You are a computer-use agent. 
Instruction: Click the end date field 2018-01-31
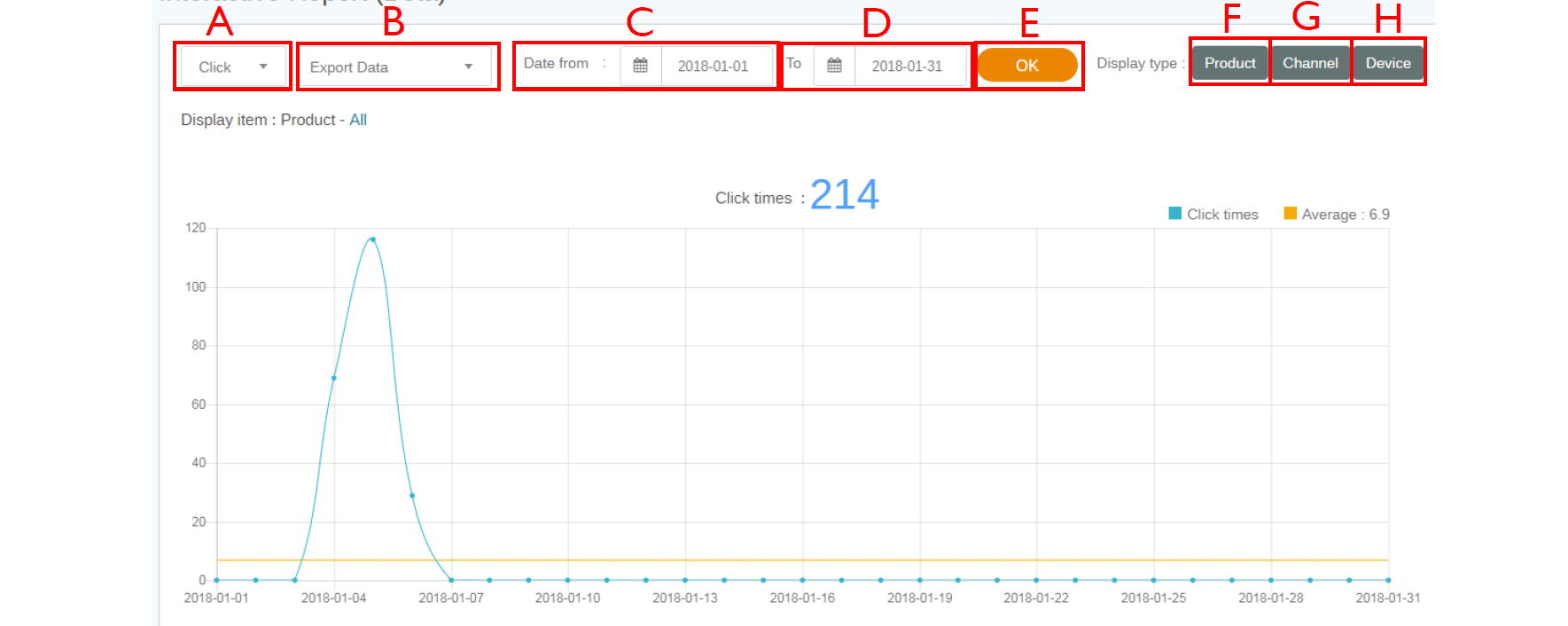tap(907, 67)
